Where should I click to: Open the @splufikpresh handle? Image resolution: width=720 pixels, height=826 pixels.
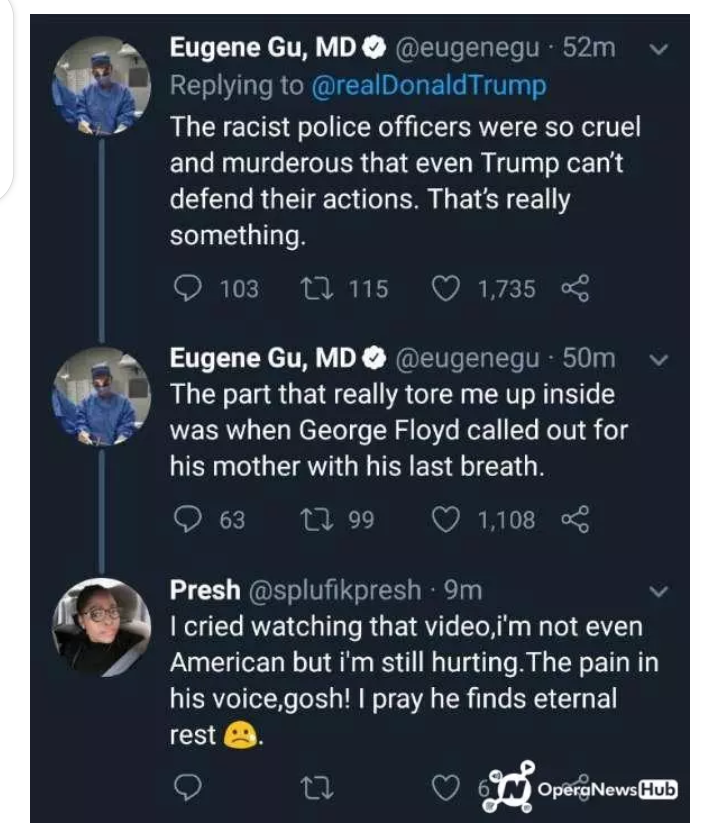[333, 591]
